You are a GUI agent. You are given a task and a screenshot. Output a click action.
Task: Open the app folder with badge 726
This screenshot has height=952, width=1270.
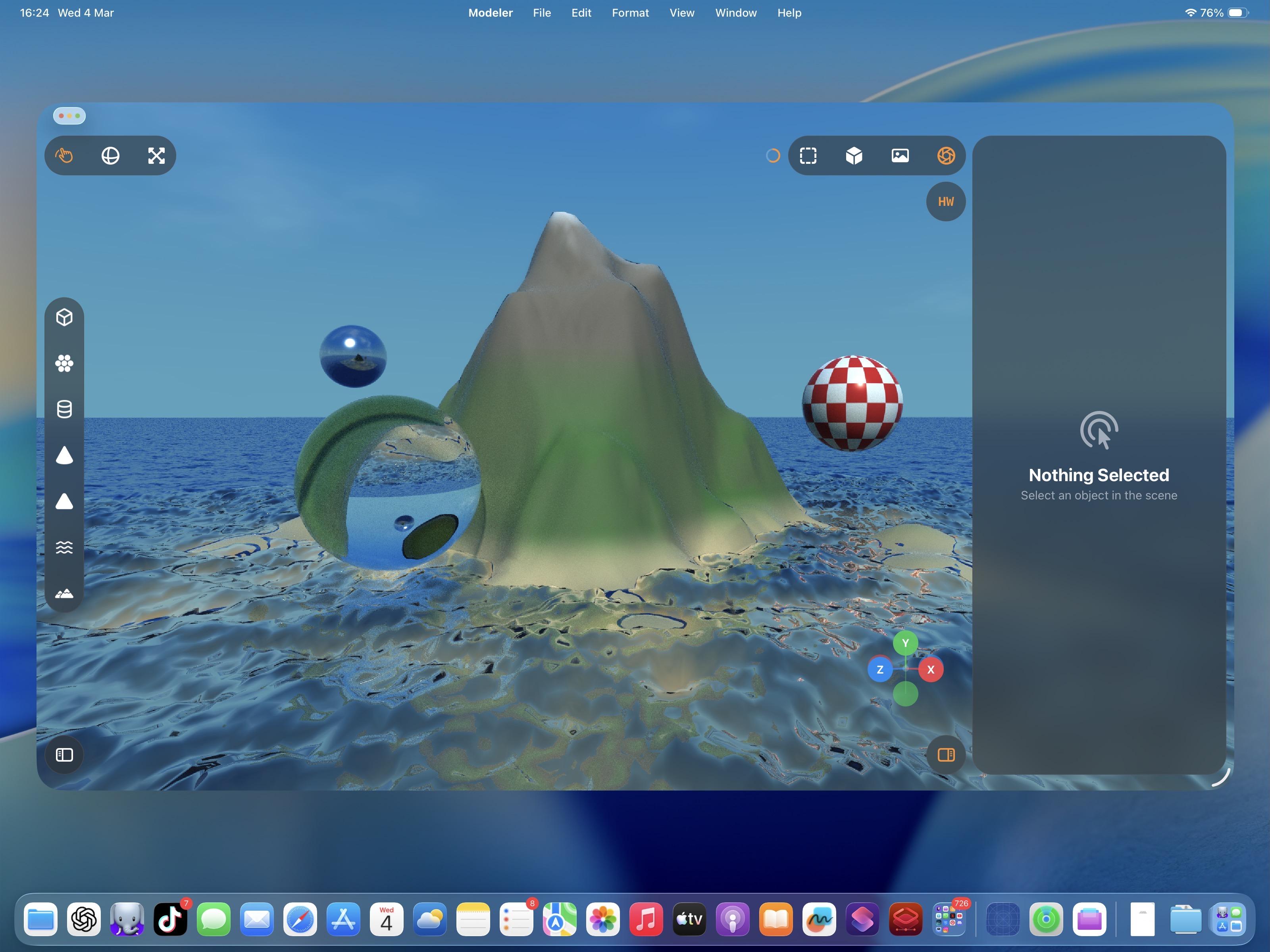pyautogui.click(x=949, y=920)
